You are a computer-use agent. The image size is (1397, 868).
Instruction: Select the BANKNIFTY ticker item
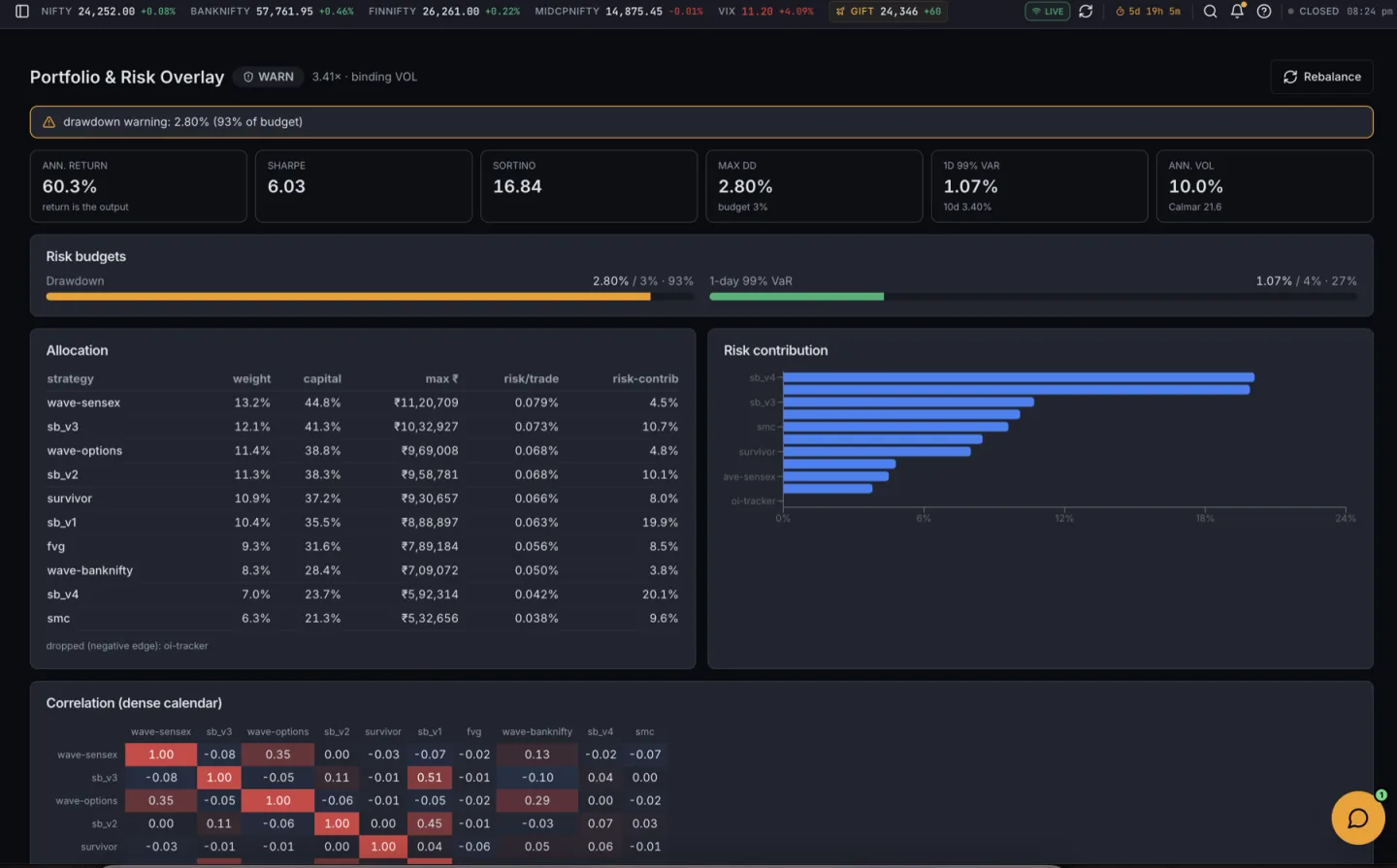[272, 12]
